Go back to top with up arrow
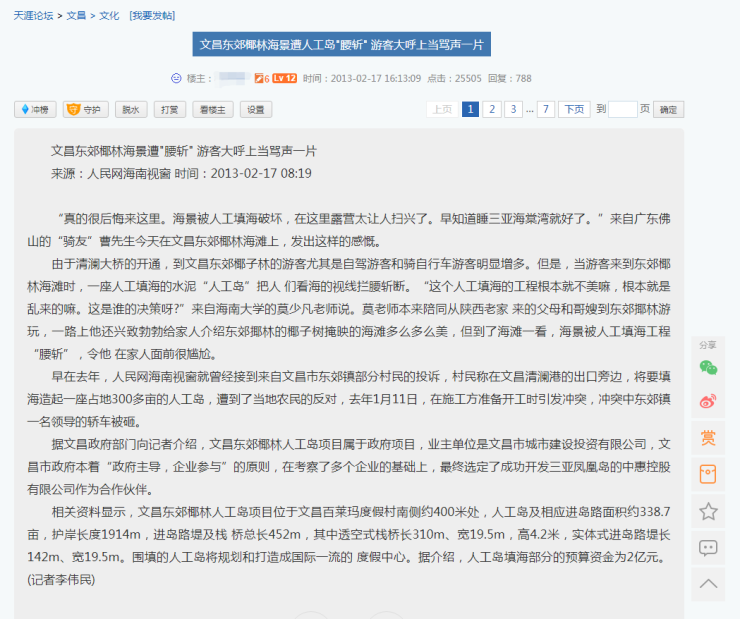 click(x=708, y=584)
